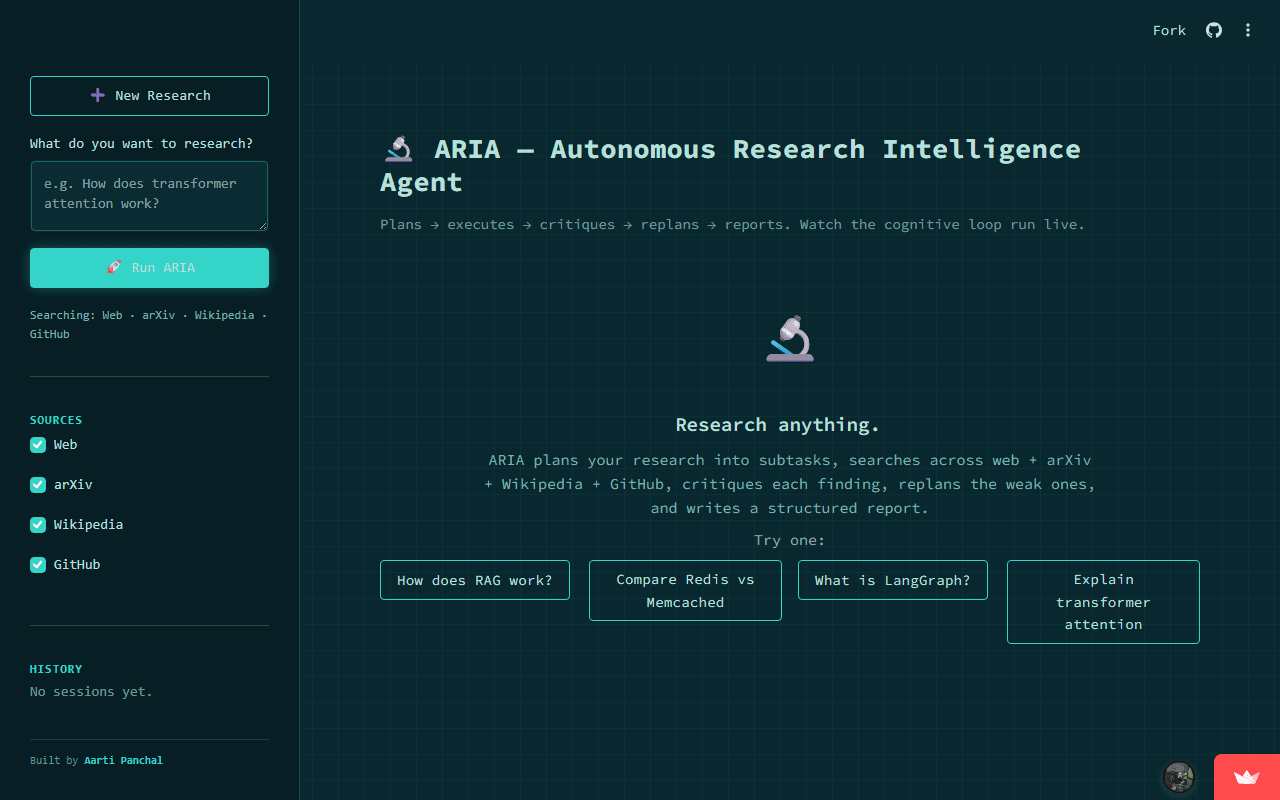
Task: Open the Aarti Panchal author link
Action: coord(123,761)
